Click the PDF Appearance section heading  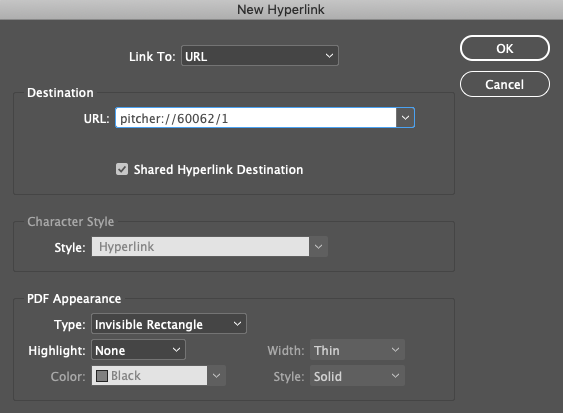click(74, 299)
